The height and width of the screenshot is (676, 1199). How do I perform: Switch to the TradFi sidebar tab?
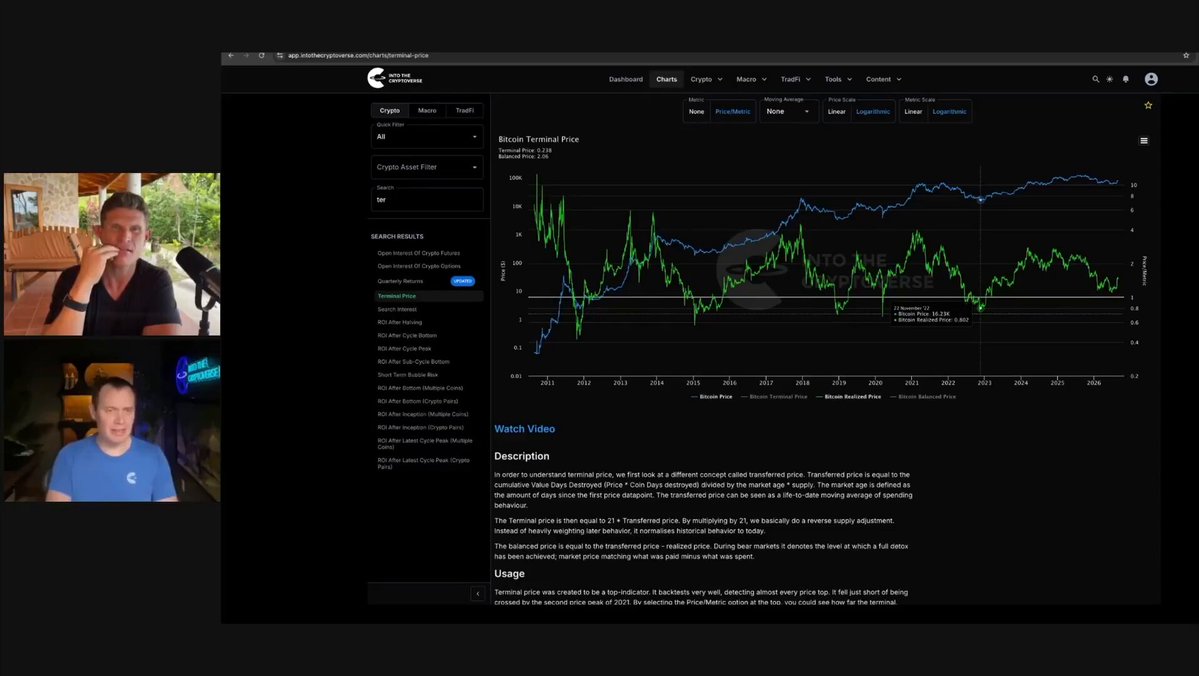click(x=464, y=110)
